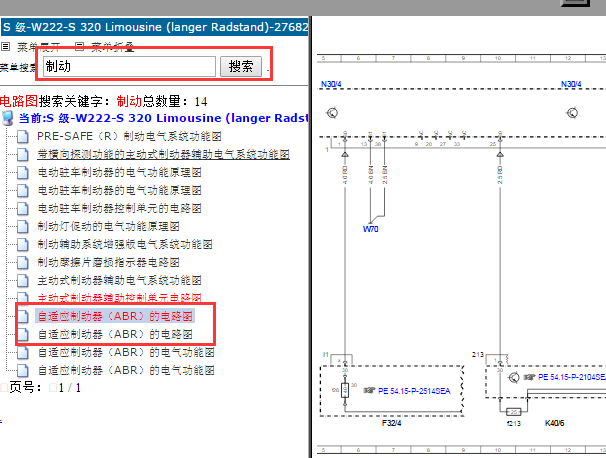606x458 pixels.
Task: Open the second 电动驻车制动器的电气功能原理图 entry
Action: coord(119,191)
